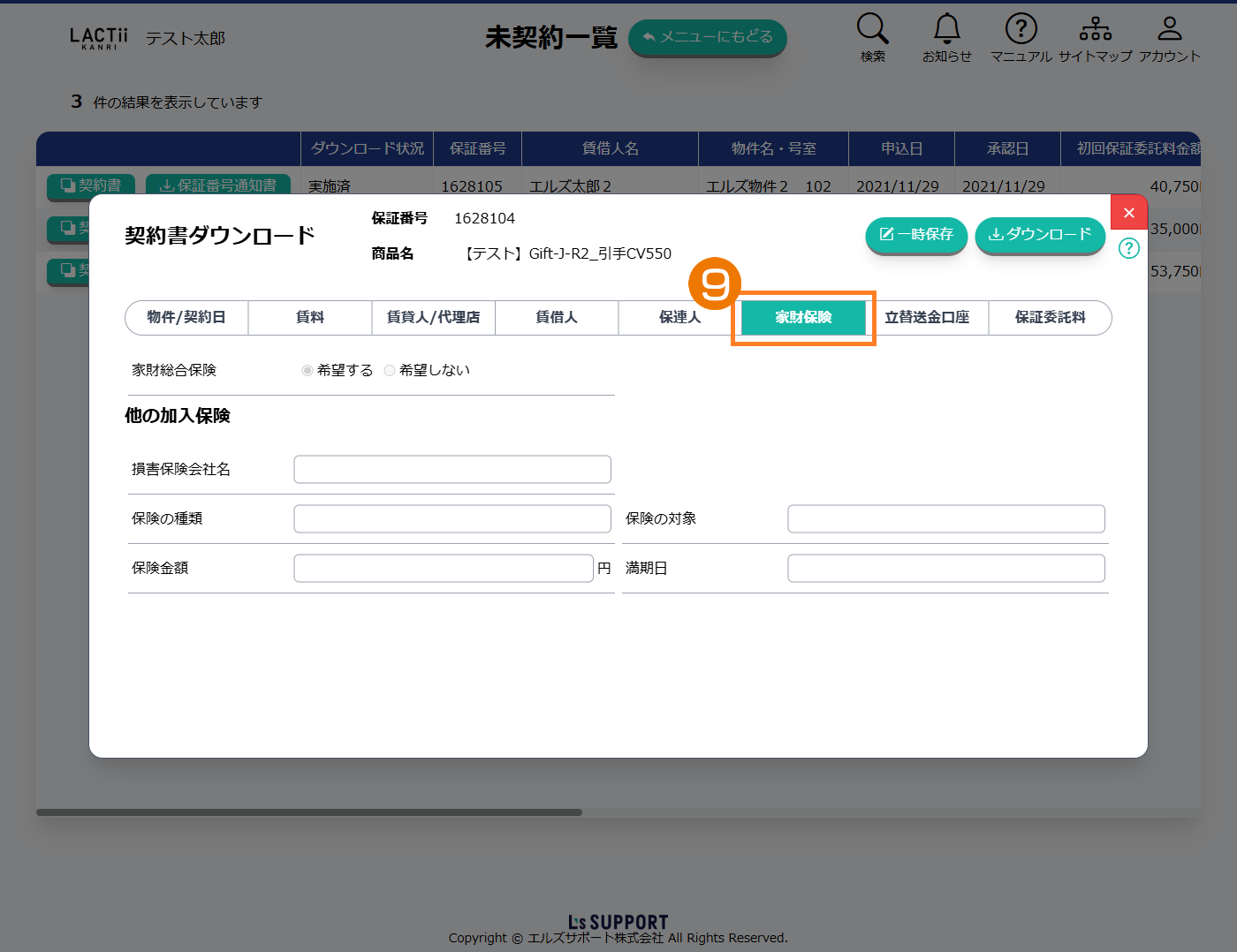Open the サイトマップ icon
Image resolution: width=1237 pixels, height=952 pixels.
pos(1095,29)
